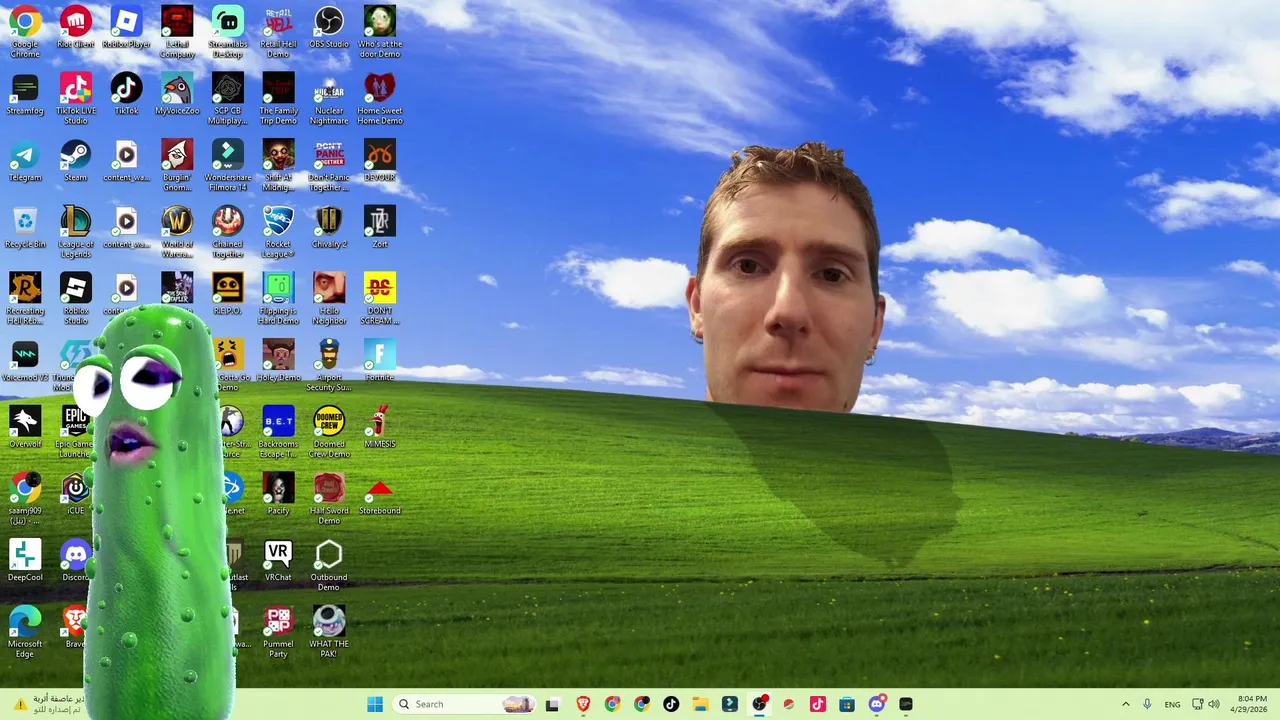Select the Chivalry 2 desktop icon
The width and height of the screenshot is (1280, 720).
click(x=329, y=228)
